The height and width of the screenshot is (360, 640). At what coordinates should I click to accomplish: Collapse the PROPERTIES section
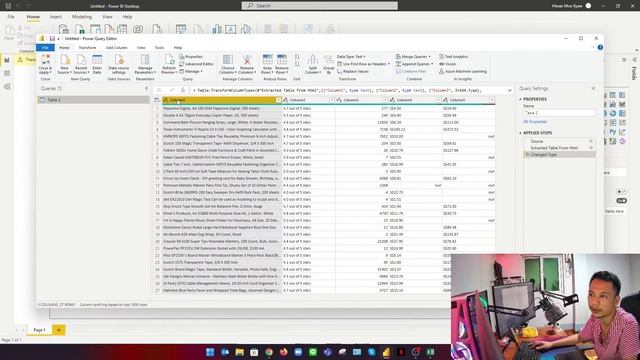[520, 99]
